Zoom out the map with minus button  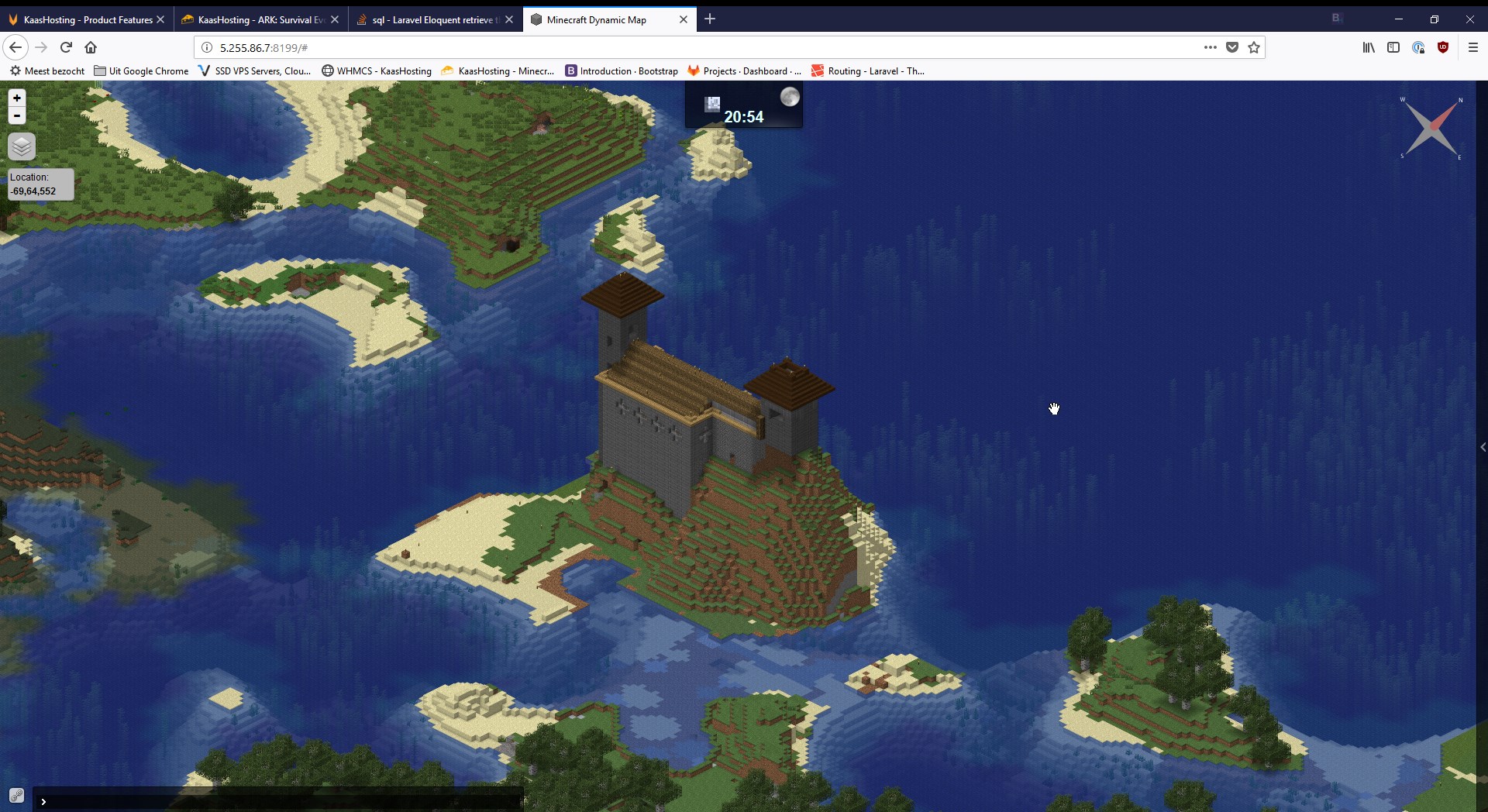16,116
